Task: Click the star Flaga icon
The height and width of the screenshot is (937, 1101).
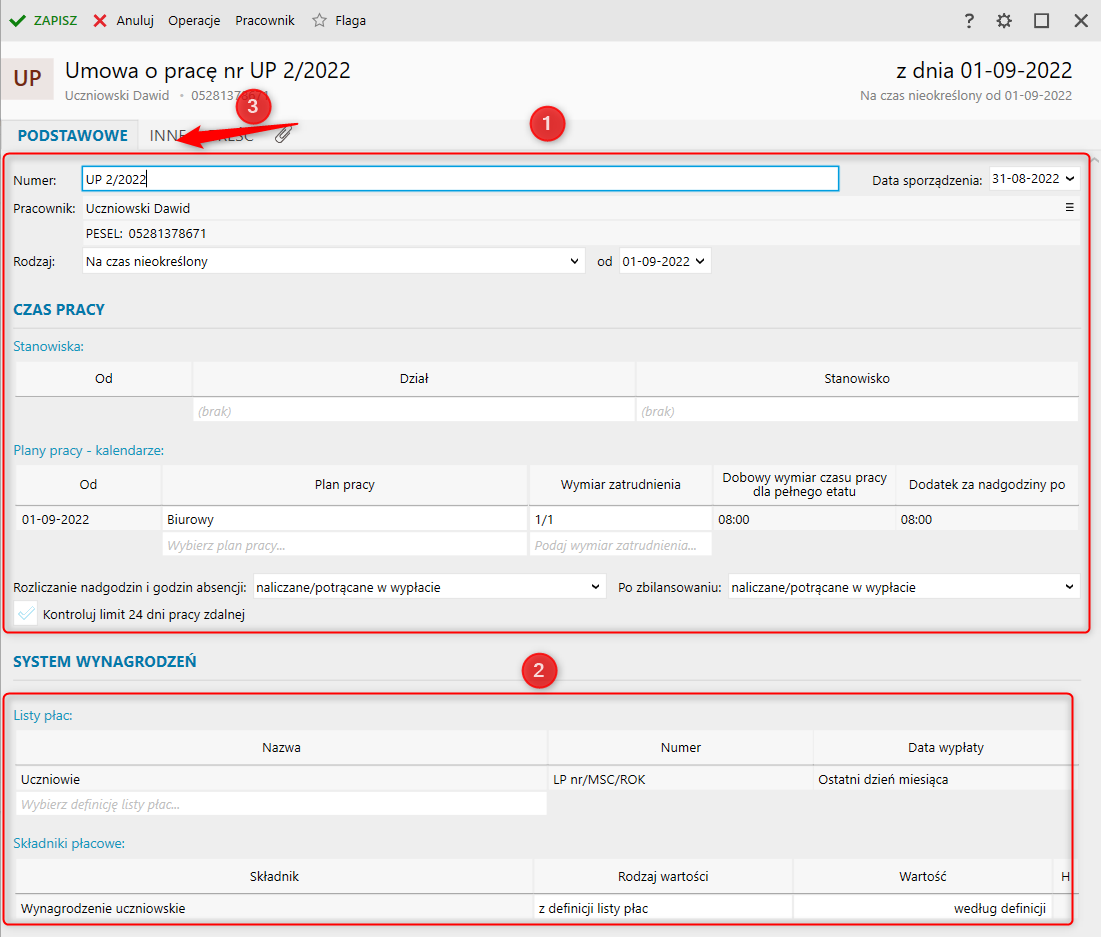Action: 319,20
